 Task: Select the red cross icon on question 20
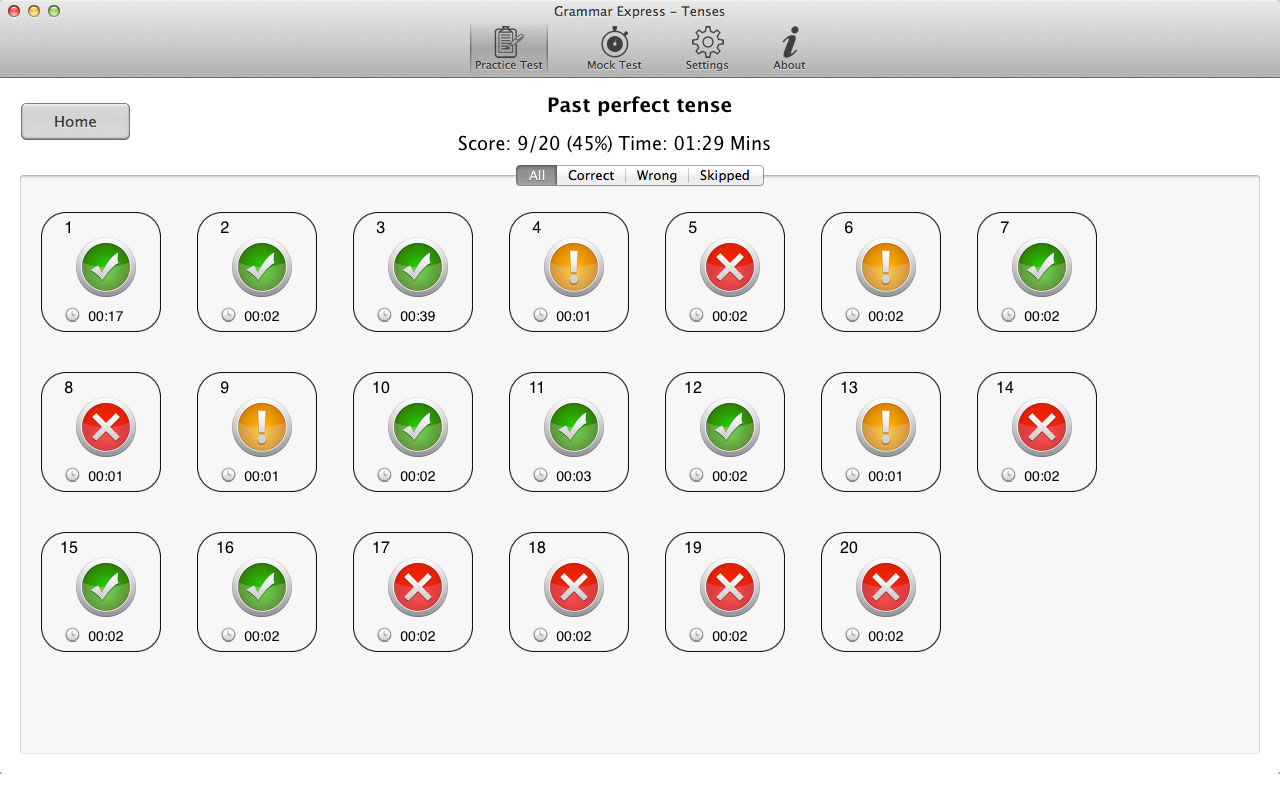885,588
